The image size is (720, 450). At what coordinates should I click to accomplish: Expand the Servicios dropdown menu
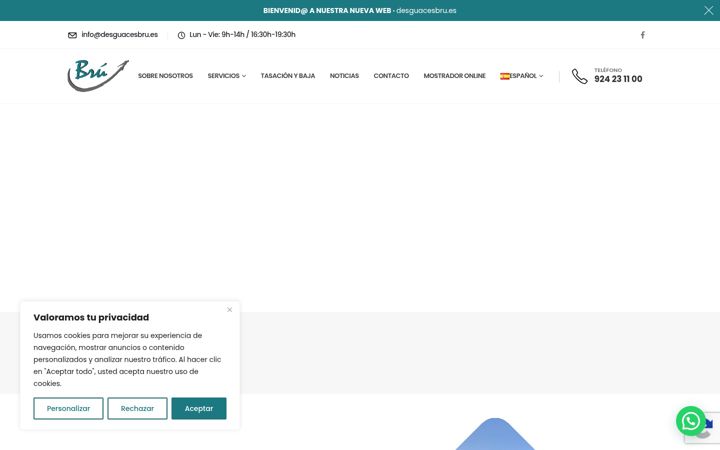coord(226,76)
